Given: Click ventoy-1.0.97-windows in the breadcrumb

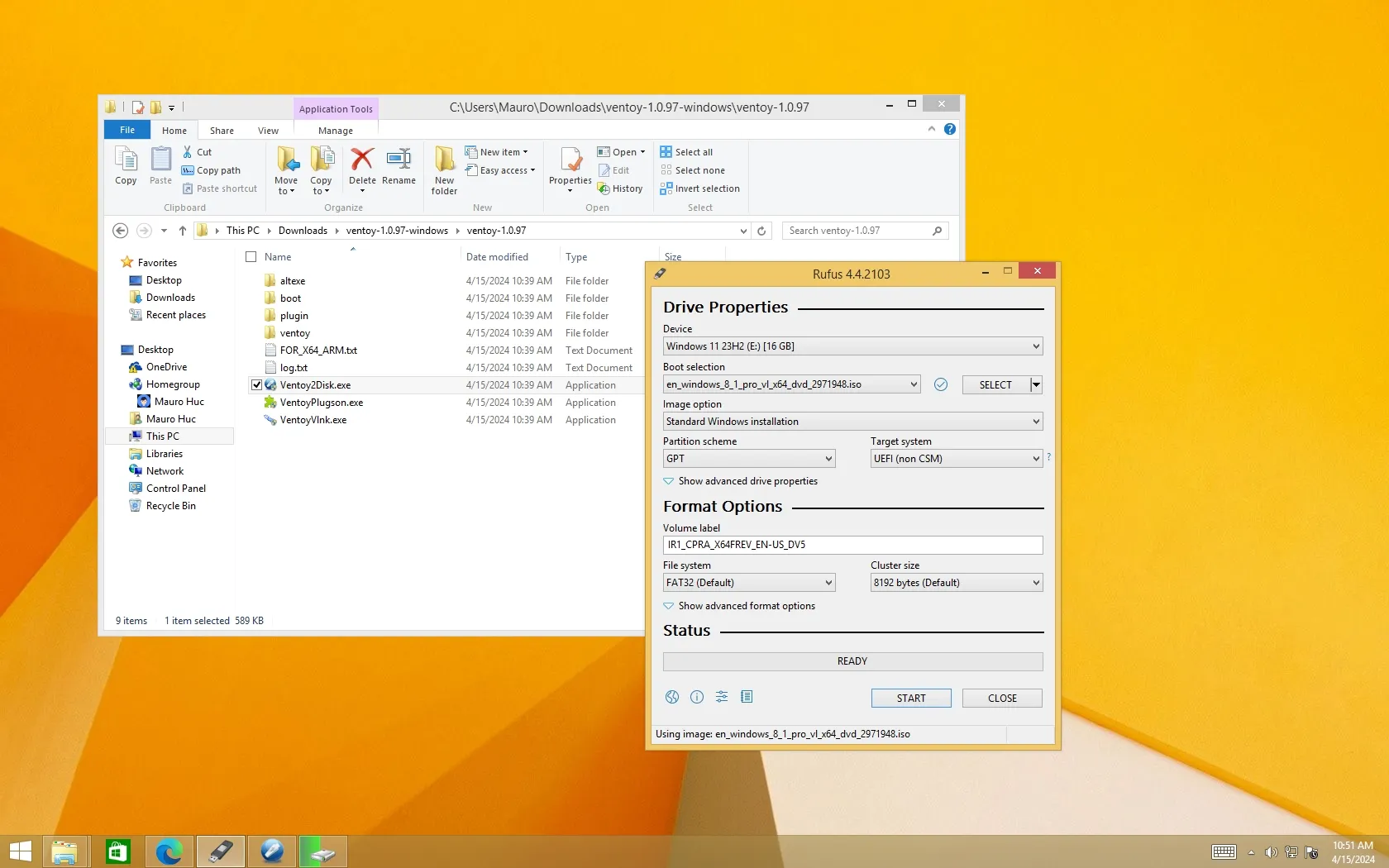Looking at the screenshot, I should (397, 231).
